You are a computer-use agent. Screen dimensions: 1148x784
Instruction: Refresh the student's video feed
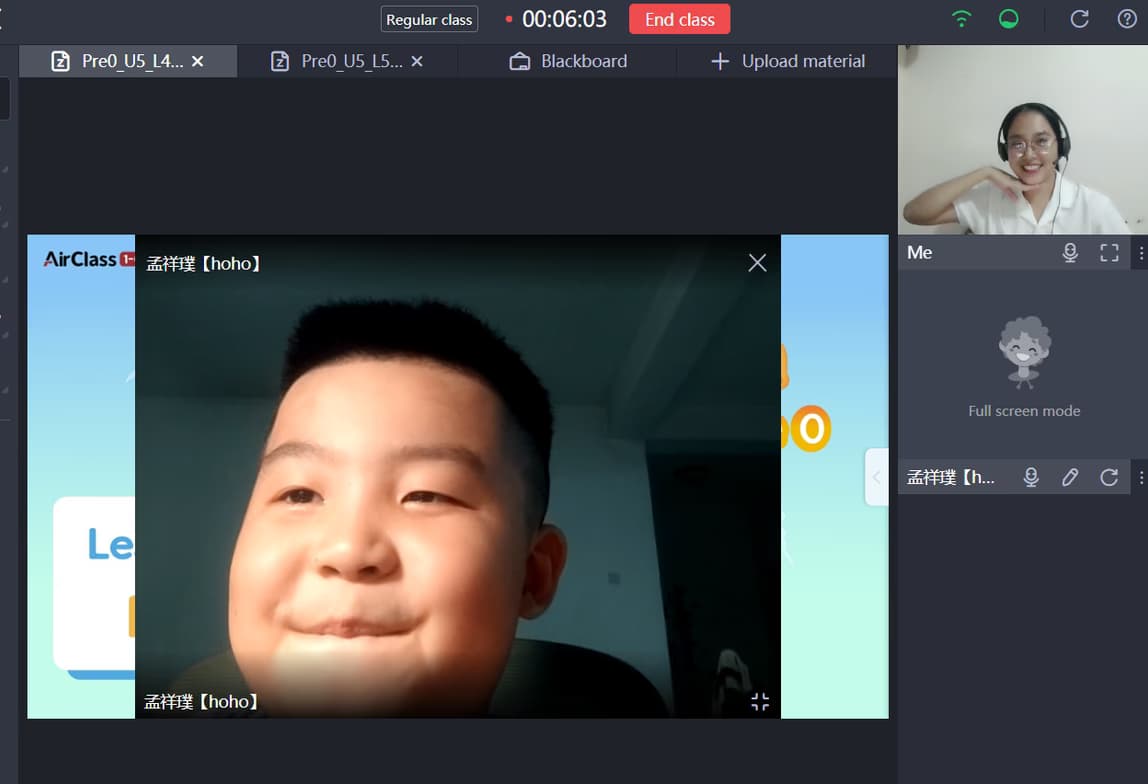pyautogui.click(x=1109, y=478)
